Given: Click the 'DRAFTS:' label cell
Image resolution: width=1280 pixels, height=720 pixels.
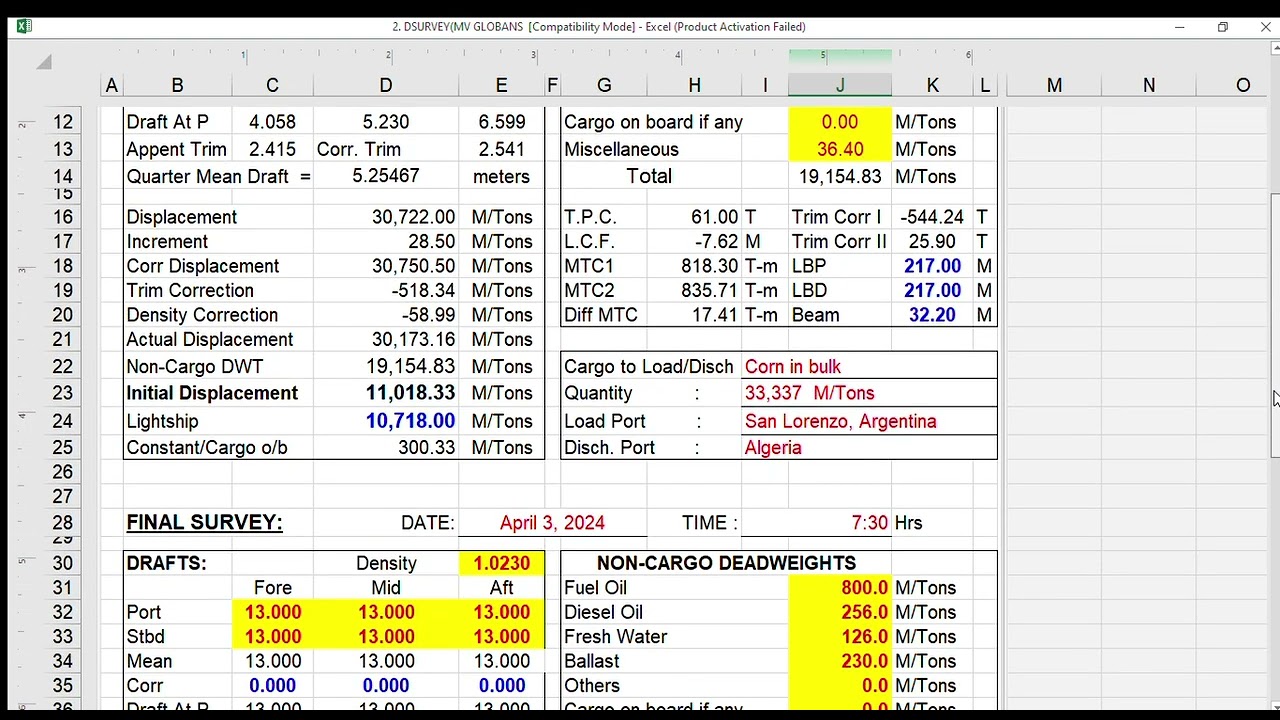Looking at the screenshot, I should point(166,563).
